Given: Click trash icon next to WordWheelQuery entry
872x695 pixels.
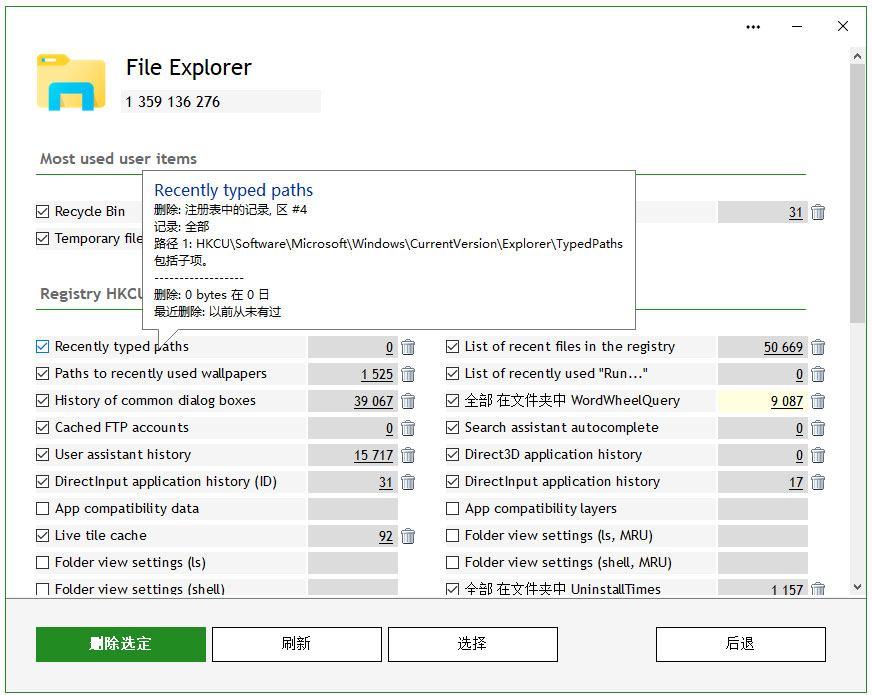Looking at the screenshot, I should [x=818, y=401].
